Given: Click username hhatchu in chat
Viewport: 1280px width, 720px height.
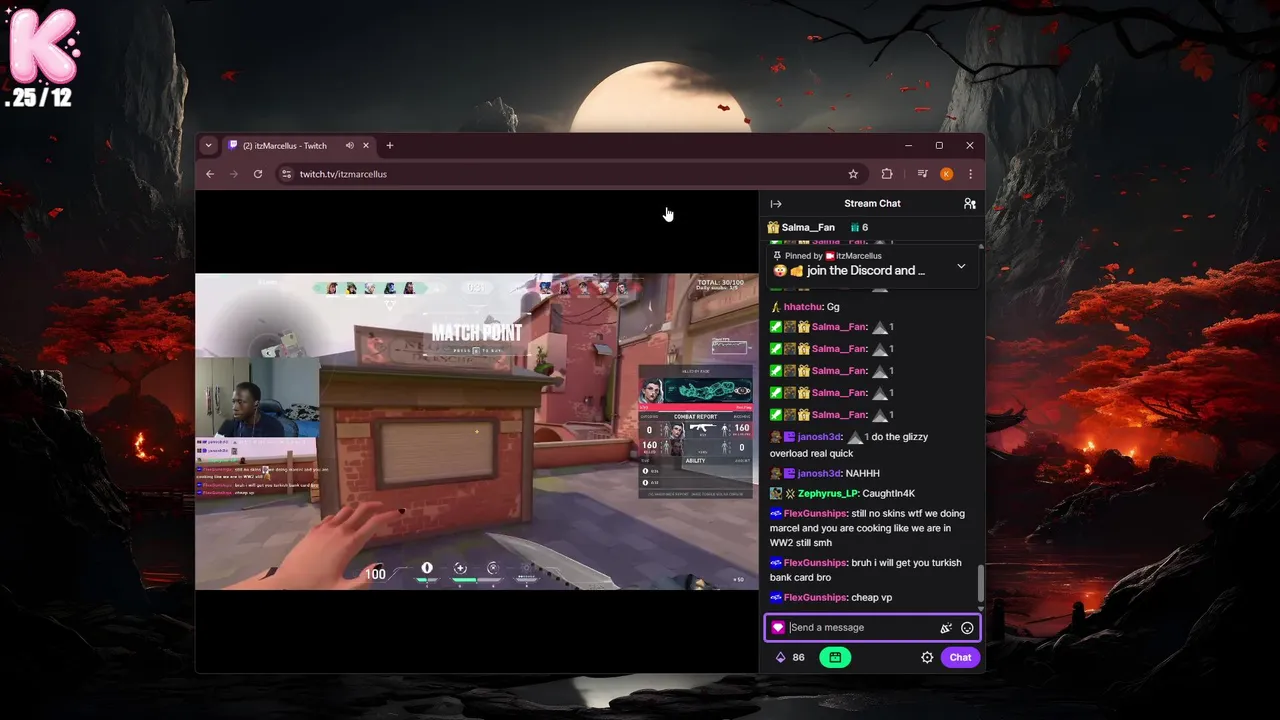Looking at the screenshot, I should pos(802,307).
